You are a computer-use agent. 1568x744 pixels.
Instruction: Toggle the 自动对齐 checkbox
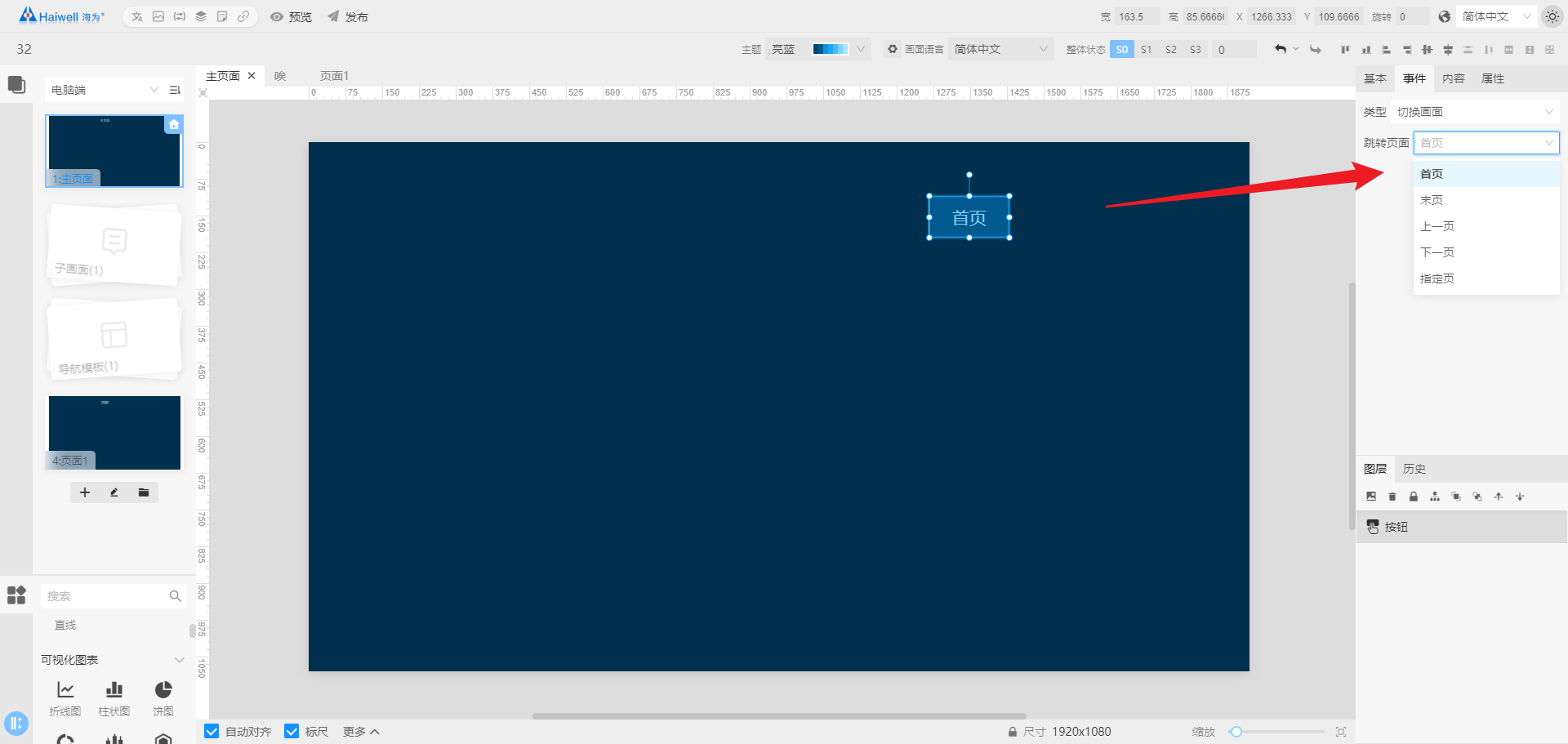212,732
